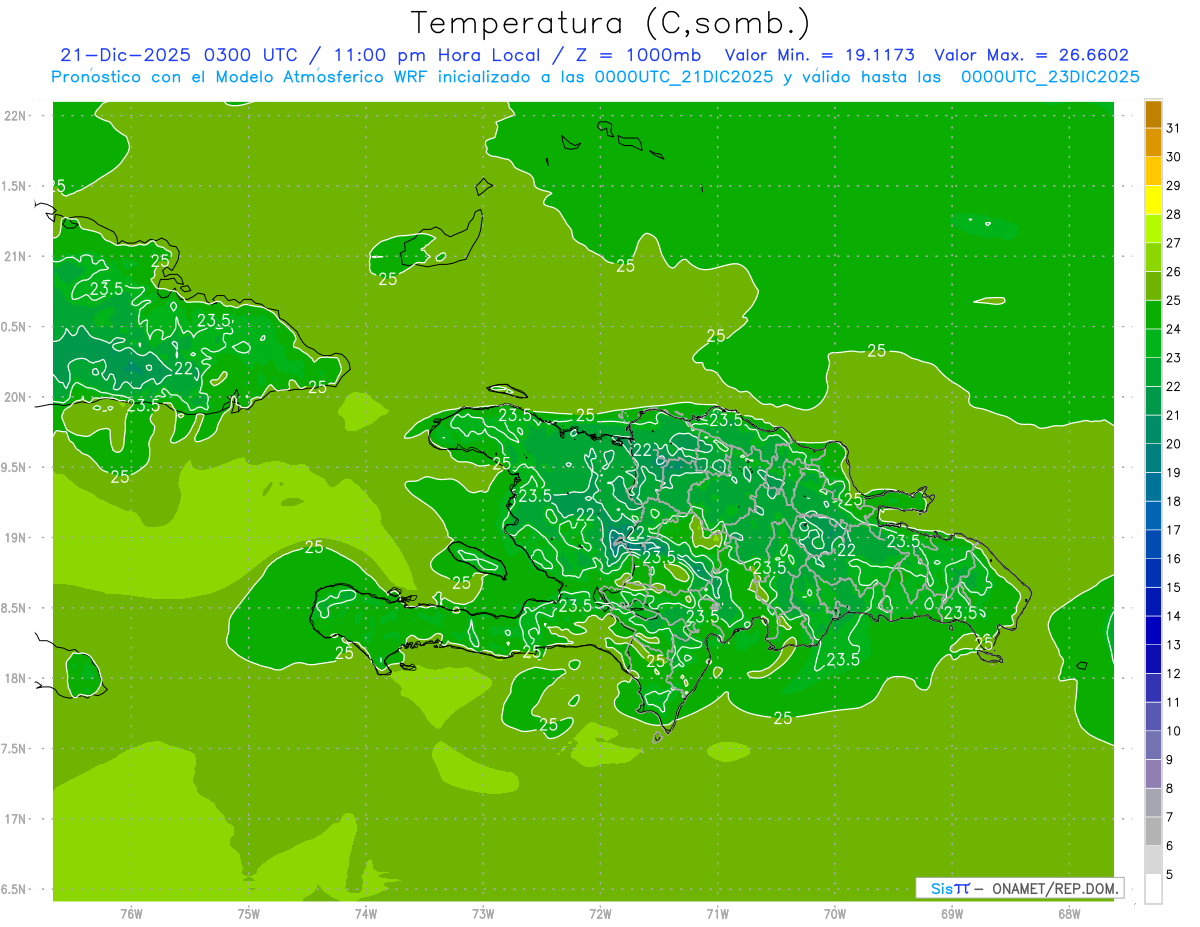Click the 'ONAMET/REP.DOM.' credit box
1200x927 pixels.
click(1020, 888)
